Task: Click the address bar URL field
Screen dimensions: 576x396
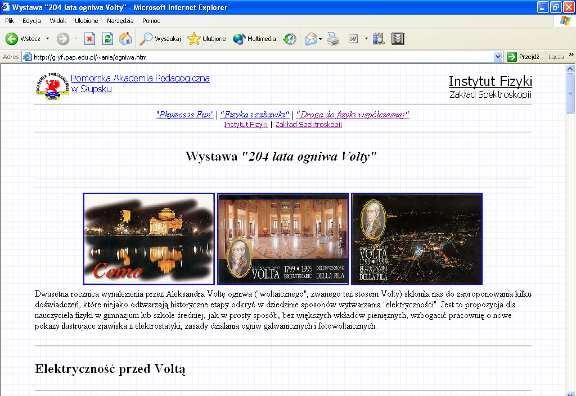Action: point(262,57)
